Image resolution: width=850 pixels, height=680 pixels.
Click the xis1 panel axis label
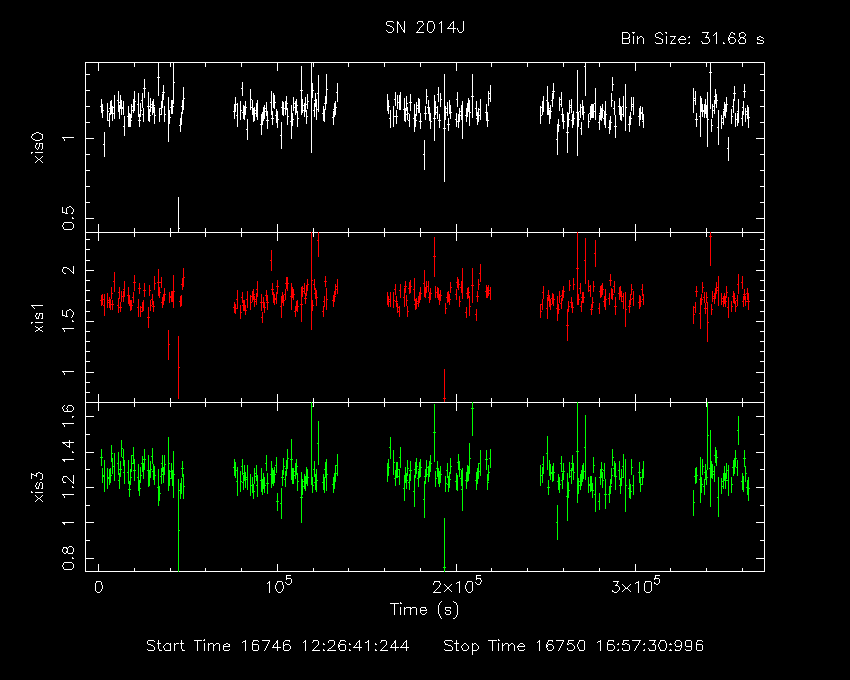pos(38,317)
